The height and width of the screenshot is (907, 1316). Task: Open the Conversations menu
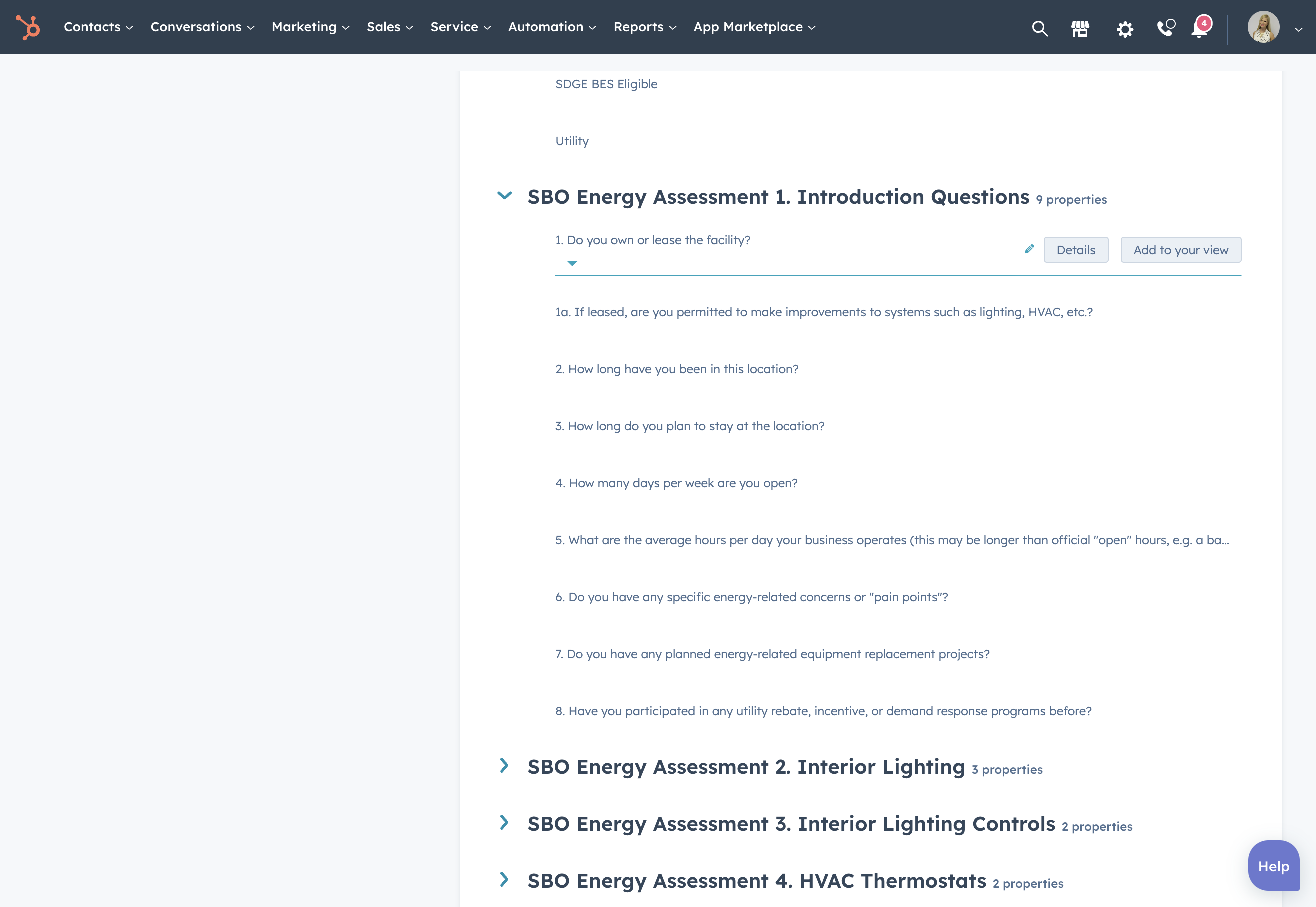point(202,26)
